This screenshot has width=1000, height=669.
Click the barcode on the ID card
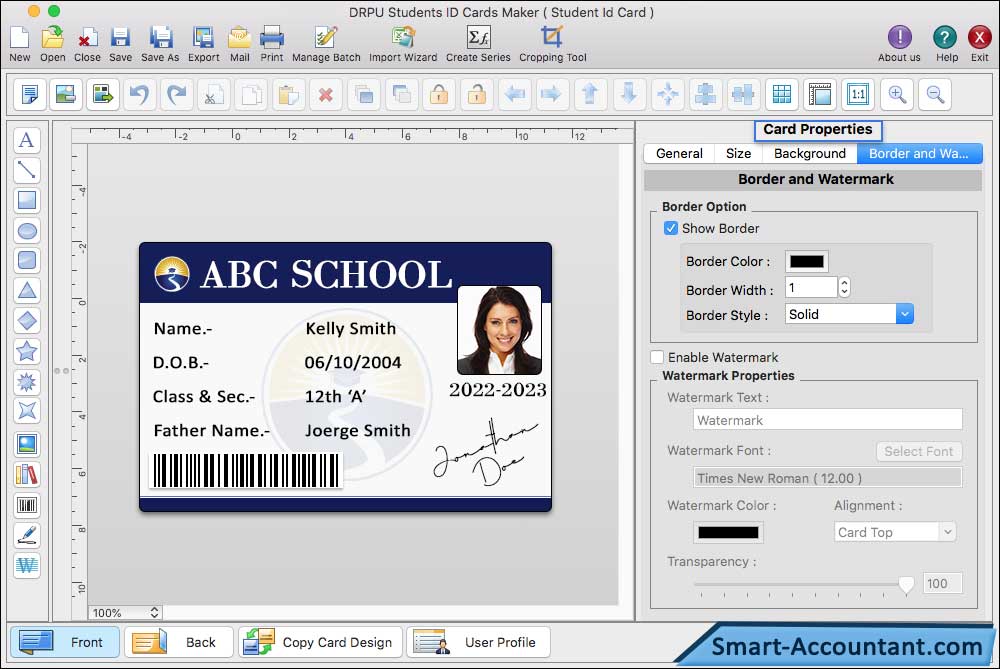click(246, 470)
